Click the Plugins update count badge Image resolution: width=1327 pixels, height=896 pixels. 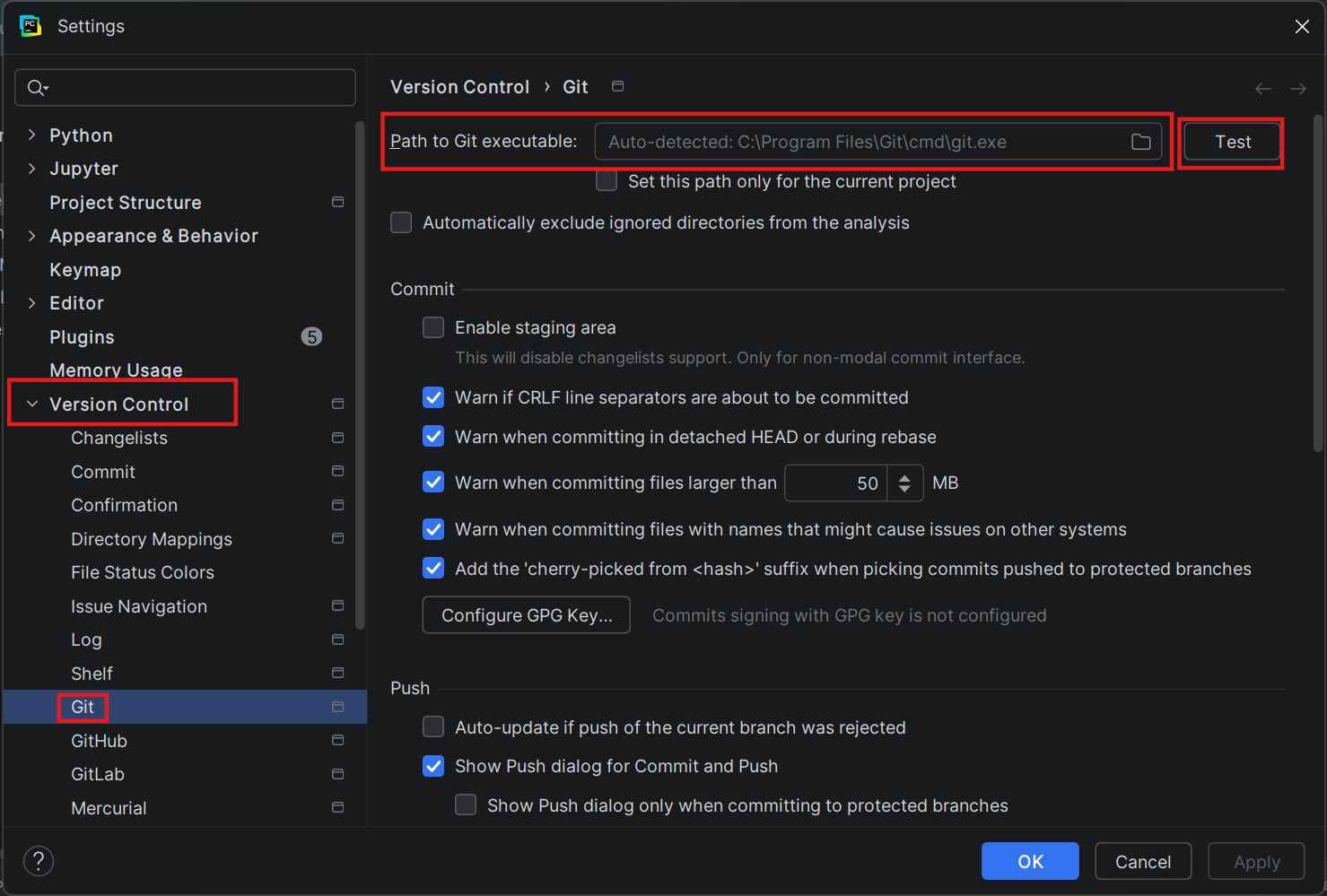tap(311, 336)
